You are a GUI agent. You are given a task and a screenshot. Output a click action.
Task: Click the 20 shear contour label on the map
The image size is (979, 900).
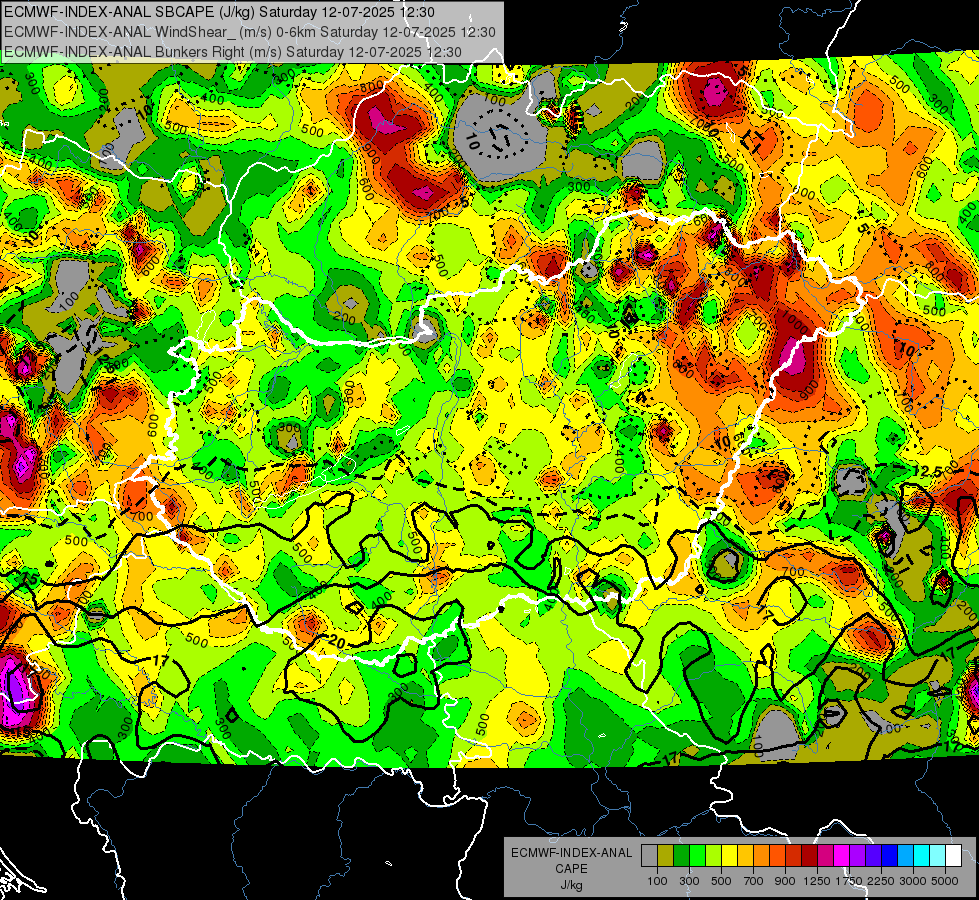(x=337, y=642)
